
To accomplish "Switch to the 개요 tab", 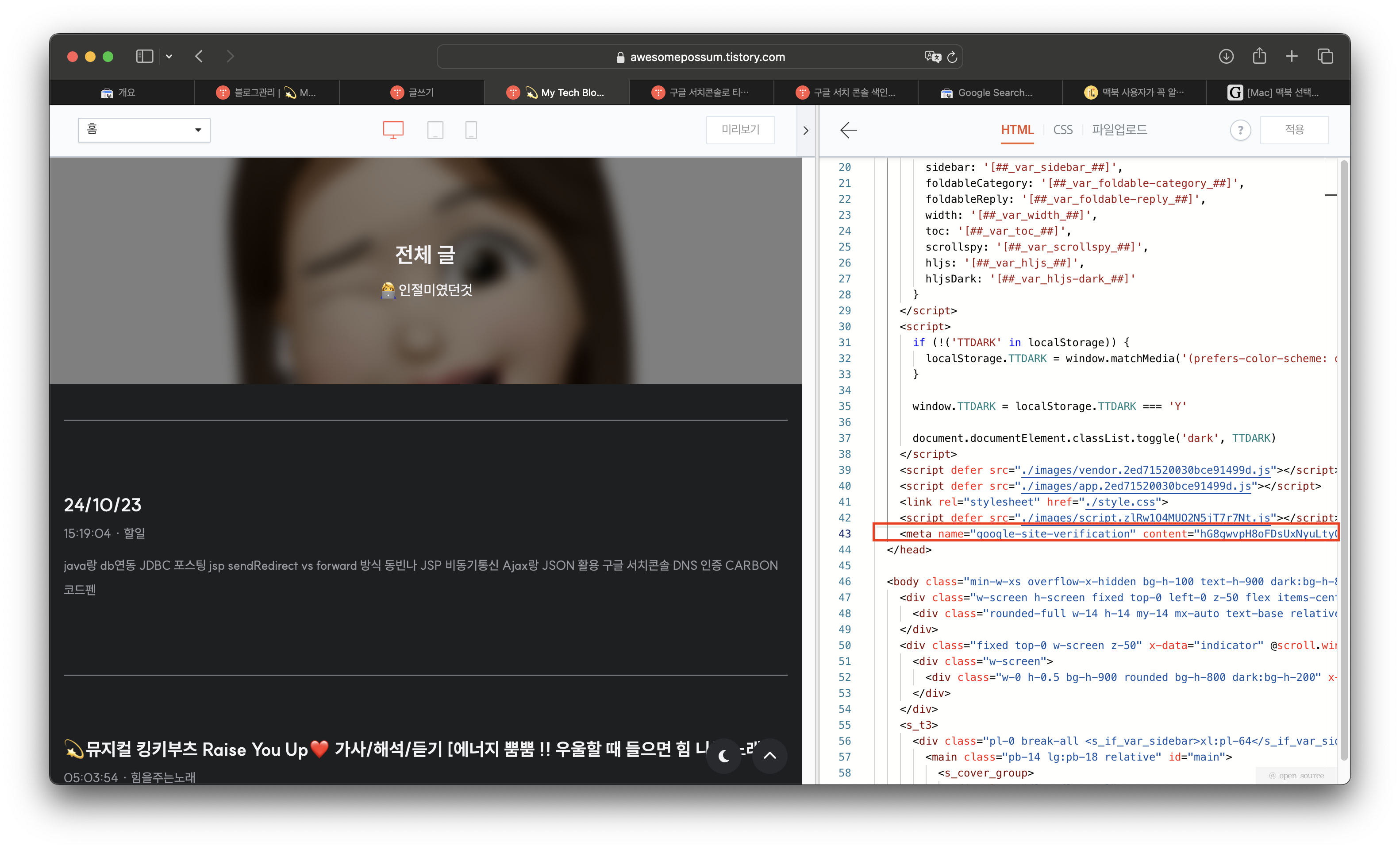I will [122, 92].
